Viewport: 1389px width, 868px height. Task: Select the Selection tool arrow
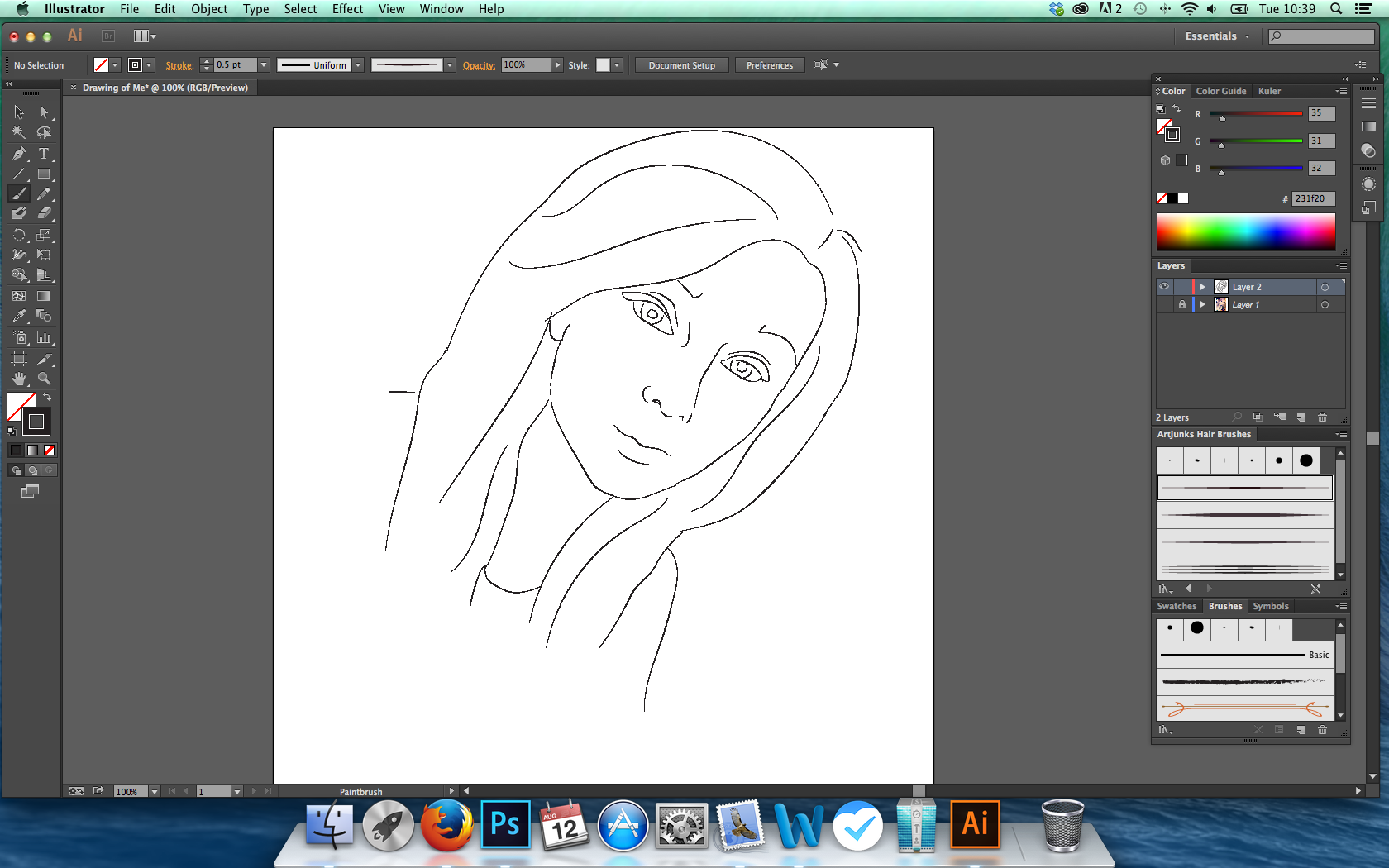pos(19,112)
